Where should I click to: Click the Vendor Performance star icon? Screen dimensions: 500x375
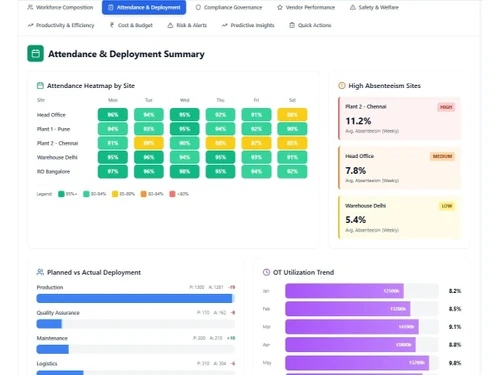pos(280,7)
